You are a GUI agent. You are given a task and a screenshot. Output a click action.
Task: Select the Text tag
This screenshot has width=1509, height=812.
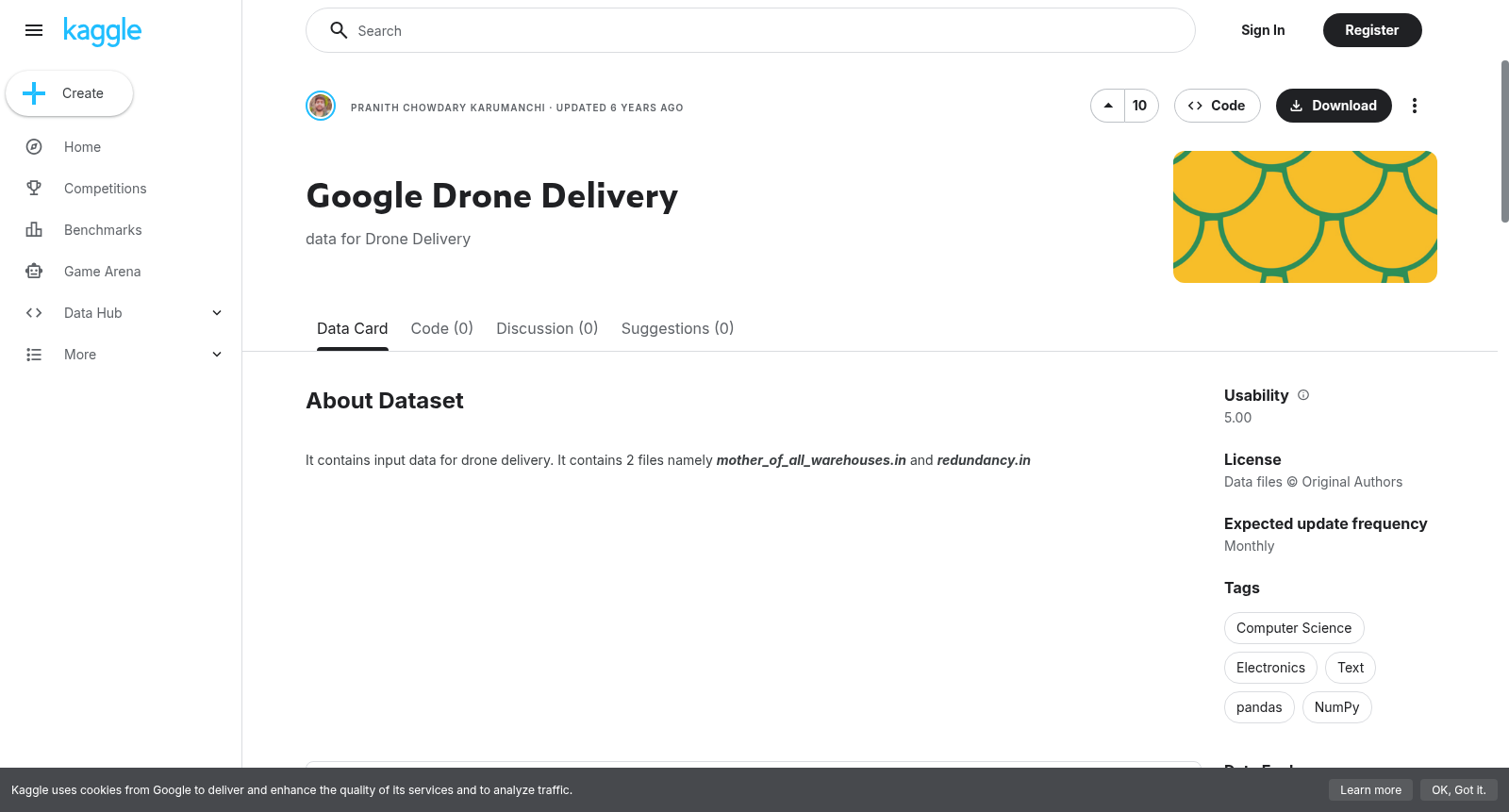1351,668
